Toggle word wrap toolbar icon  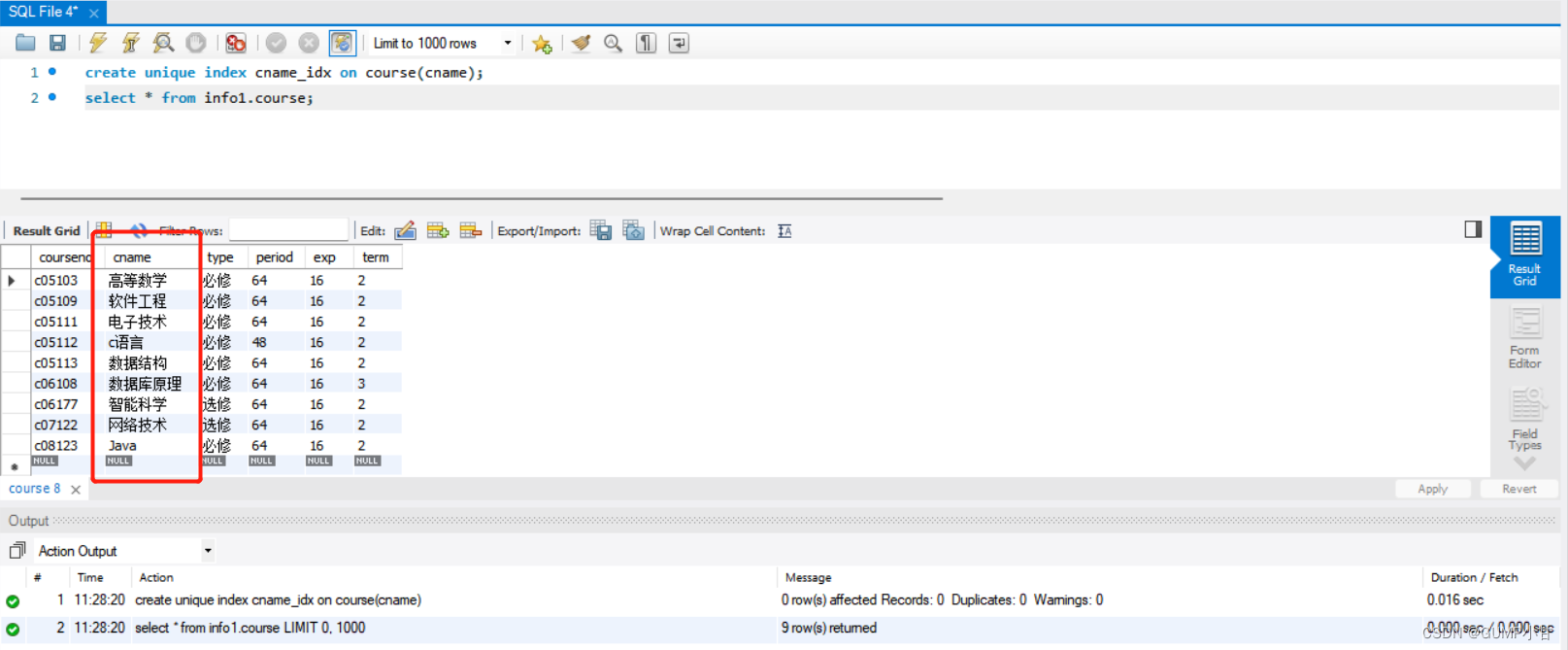(x=679, y=43)
